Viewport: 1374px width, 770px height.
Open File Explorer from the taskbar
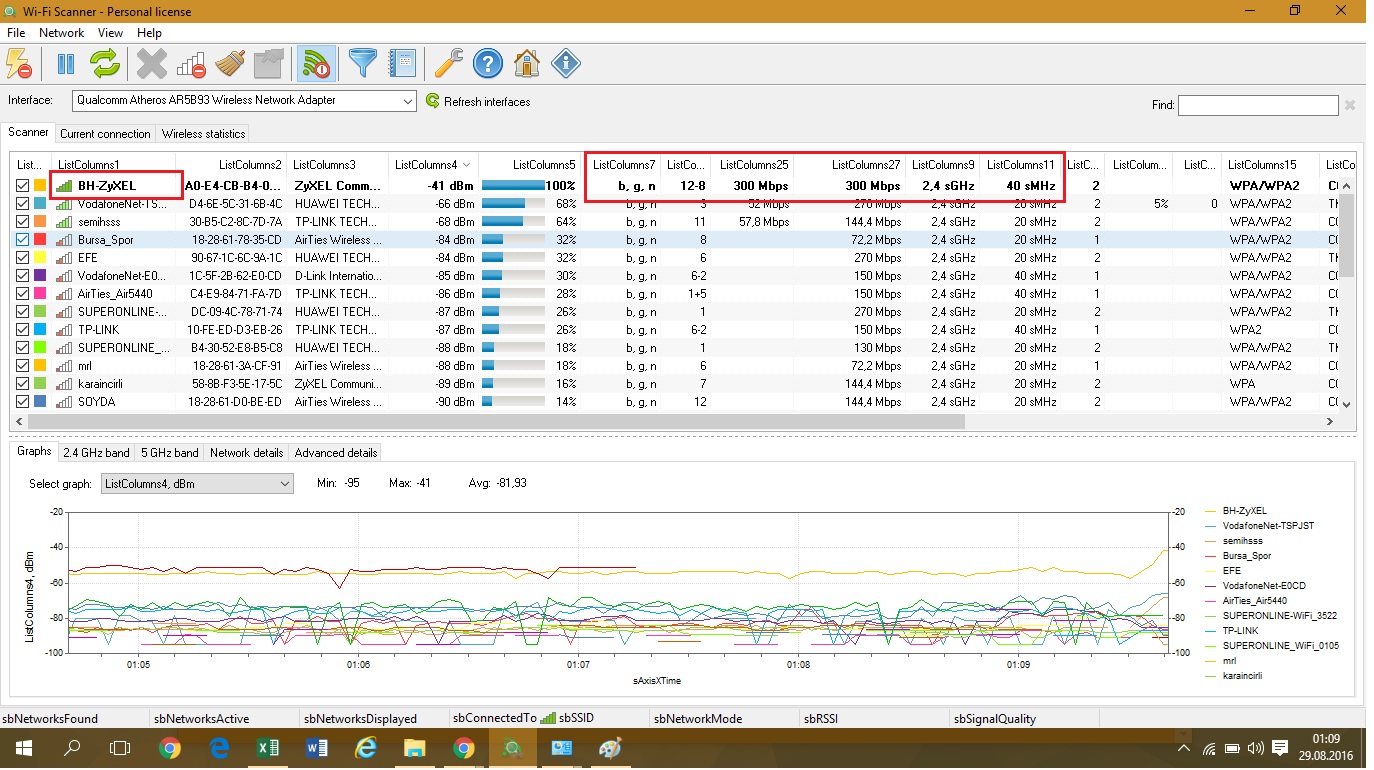click(414, 748)
